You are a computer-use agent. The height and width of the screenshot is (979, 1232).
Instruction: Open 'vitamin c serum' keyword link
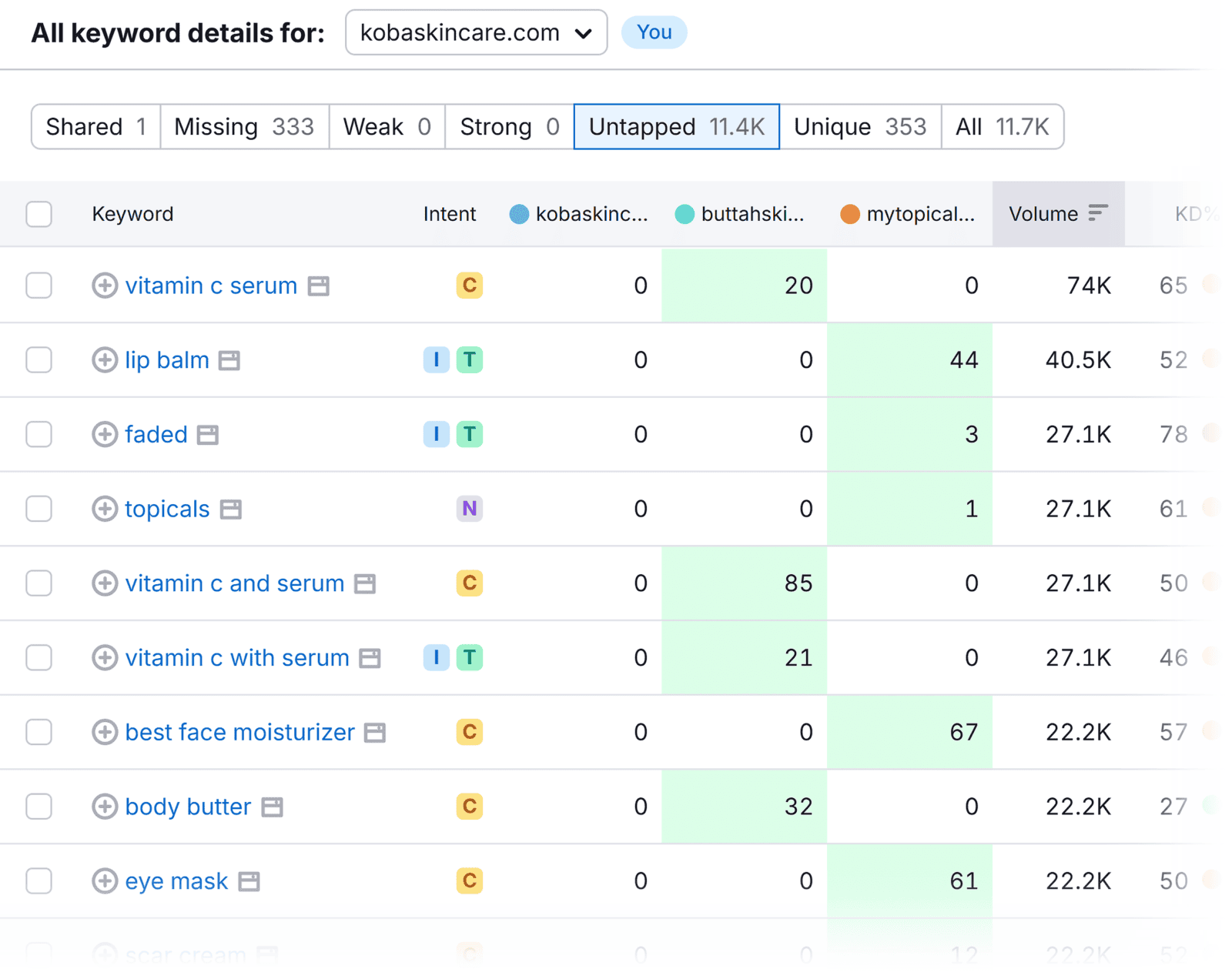(x=211, y=286)
